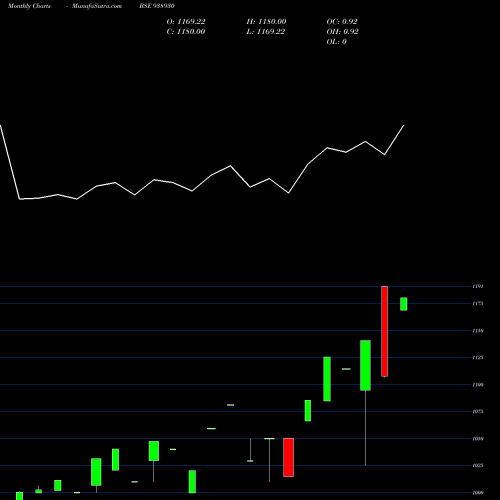Click the "OL: 0" reading
The image size is (500, 500).
pos(337,42)
